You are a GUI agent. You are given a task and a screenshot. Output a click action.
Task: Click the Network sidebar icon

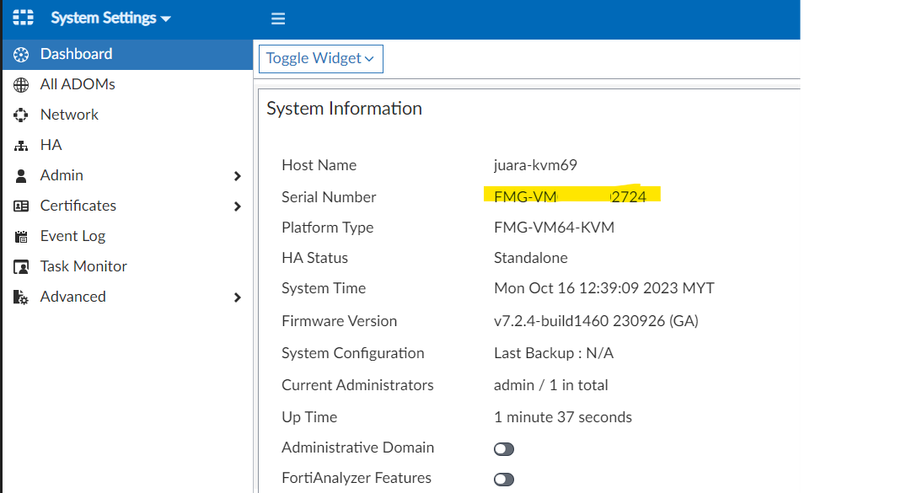21,115
